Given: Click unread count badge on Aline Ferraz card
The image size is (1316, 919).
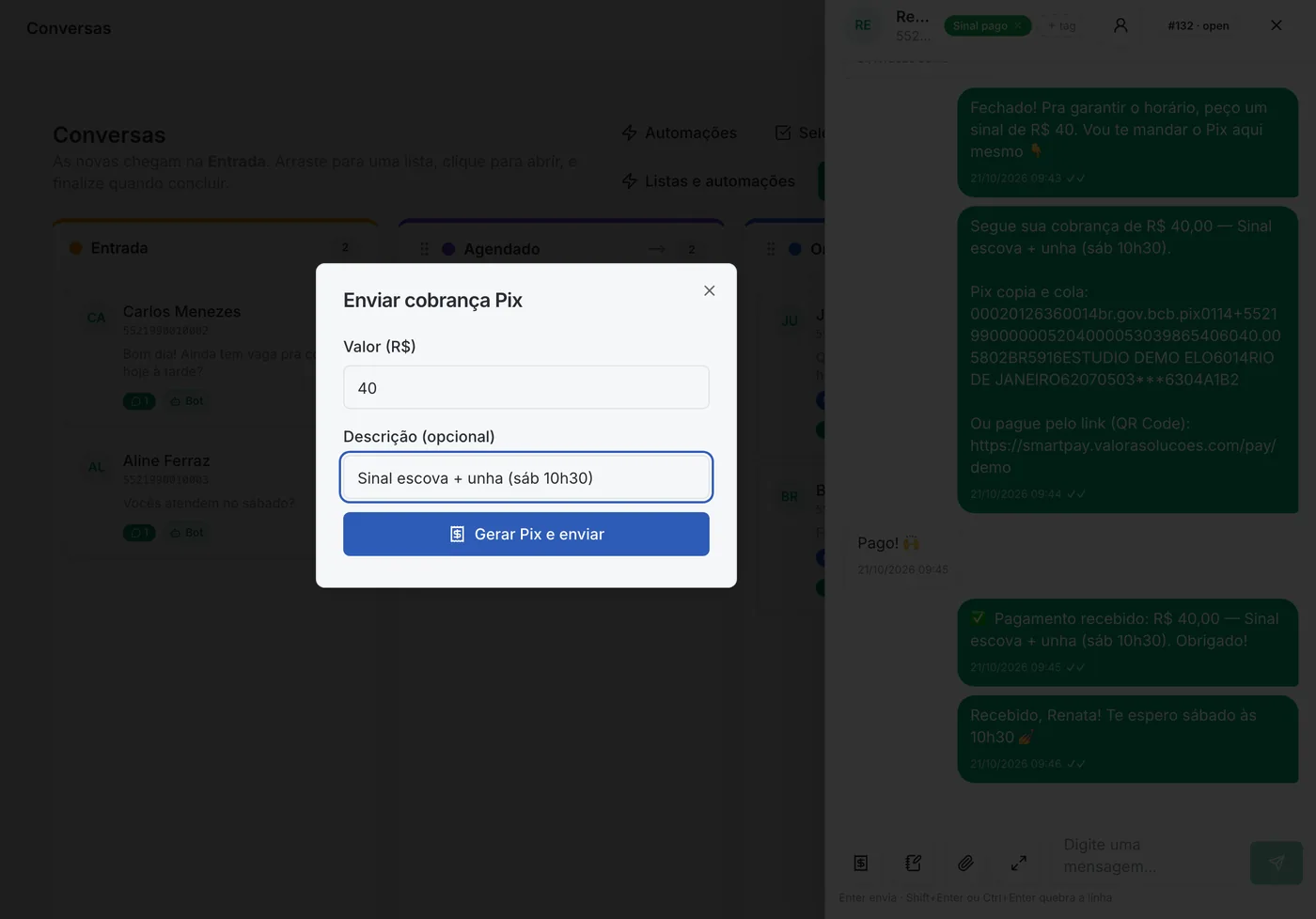Looking at the screenshot, I should point(139,533).
